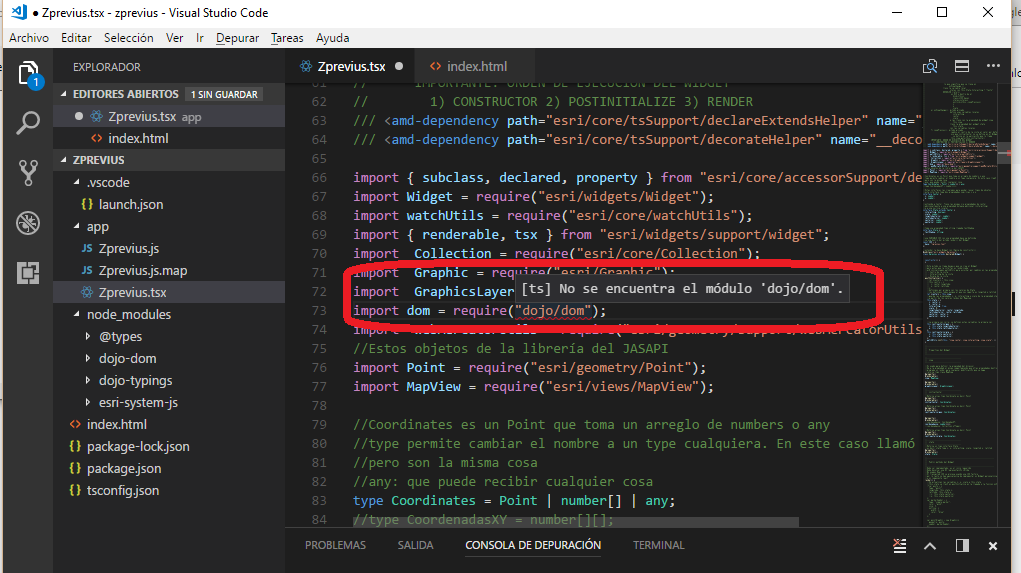Click the "dojo/dom" string on line 73

click(553, 311)
